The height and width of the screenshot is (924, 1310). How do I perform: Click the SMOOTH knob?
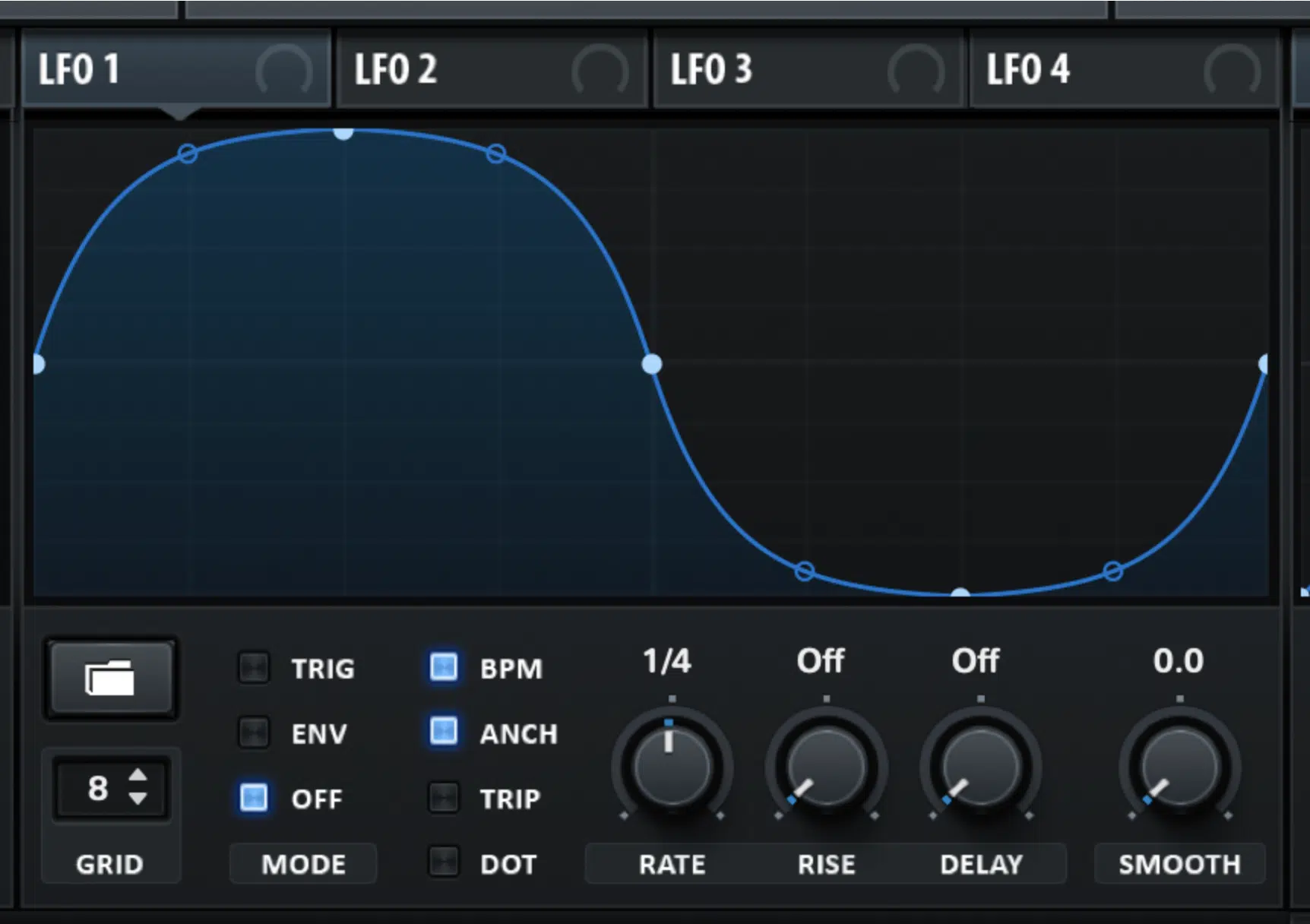[x=1179, y=766]
